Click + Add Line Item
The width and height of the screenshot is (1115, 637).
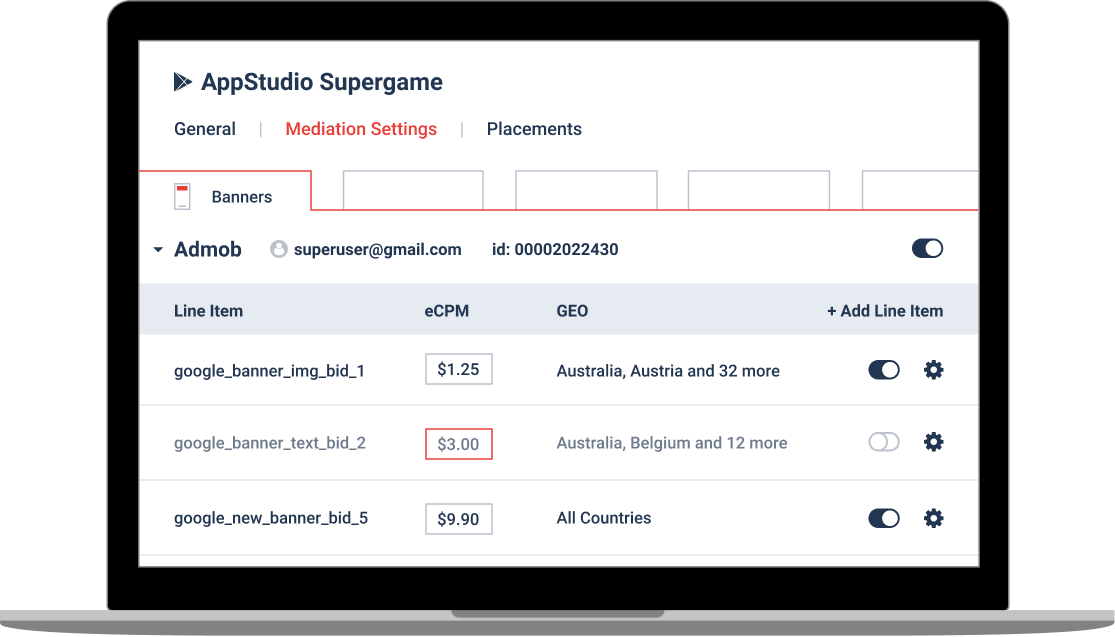point(885,311)
